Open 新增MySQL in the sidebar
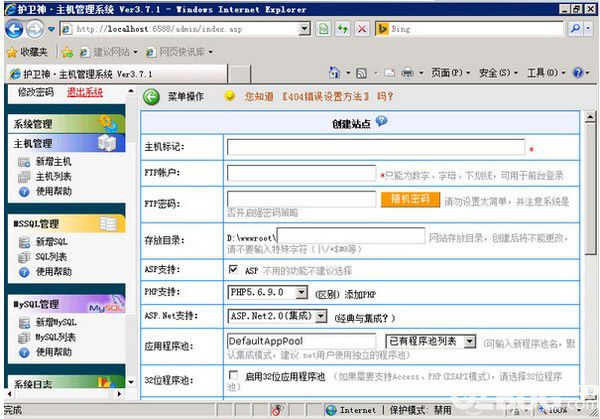 click(56, 322)
